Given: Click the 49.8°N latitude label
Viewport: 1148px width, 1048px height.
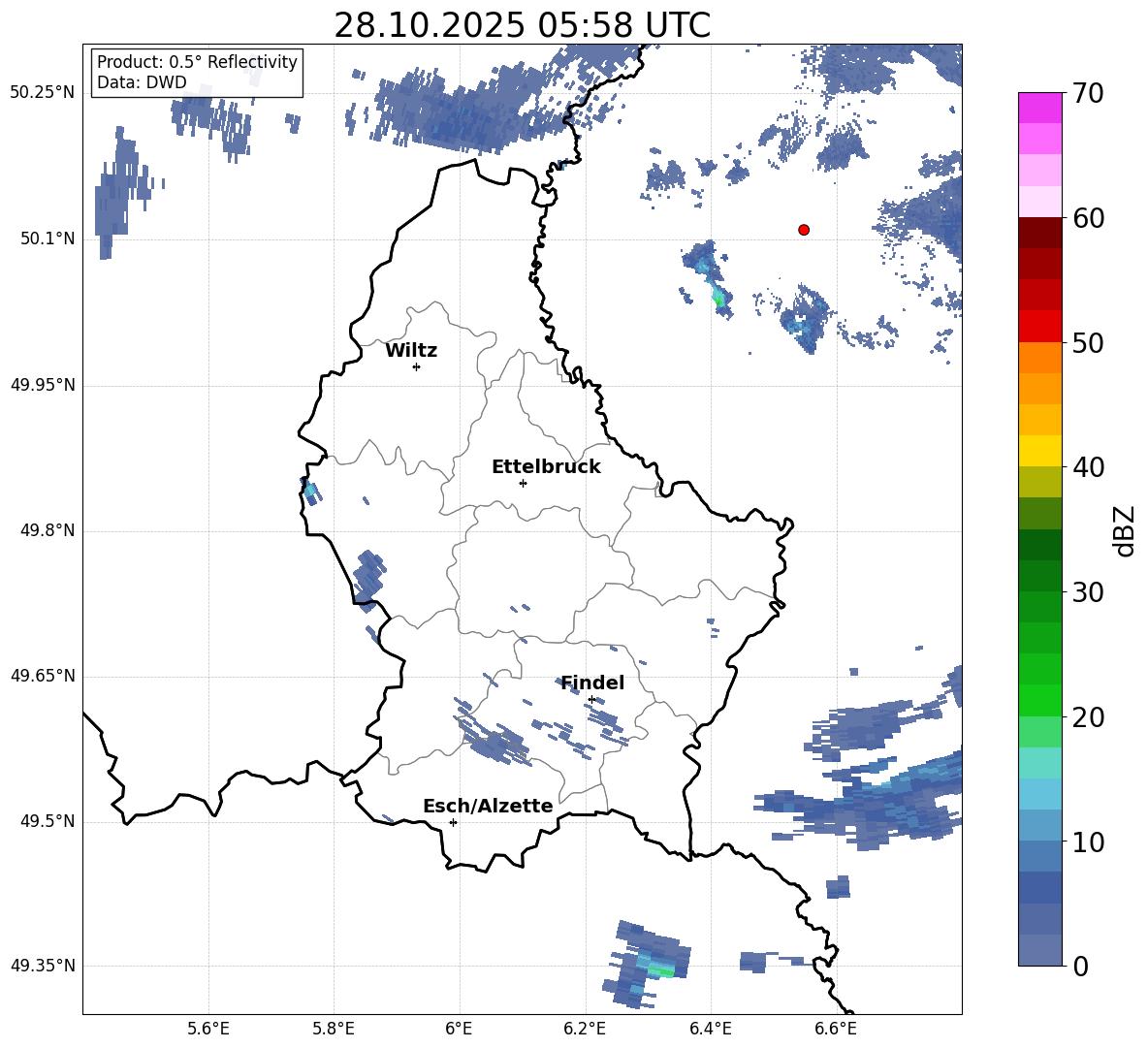Looking at the screenshot, I should pyautogui.click(x=48, y=530).
